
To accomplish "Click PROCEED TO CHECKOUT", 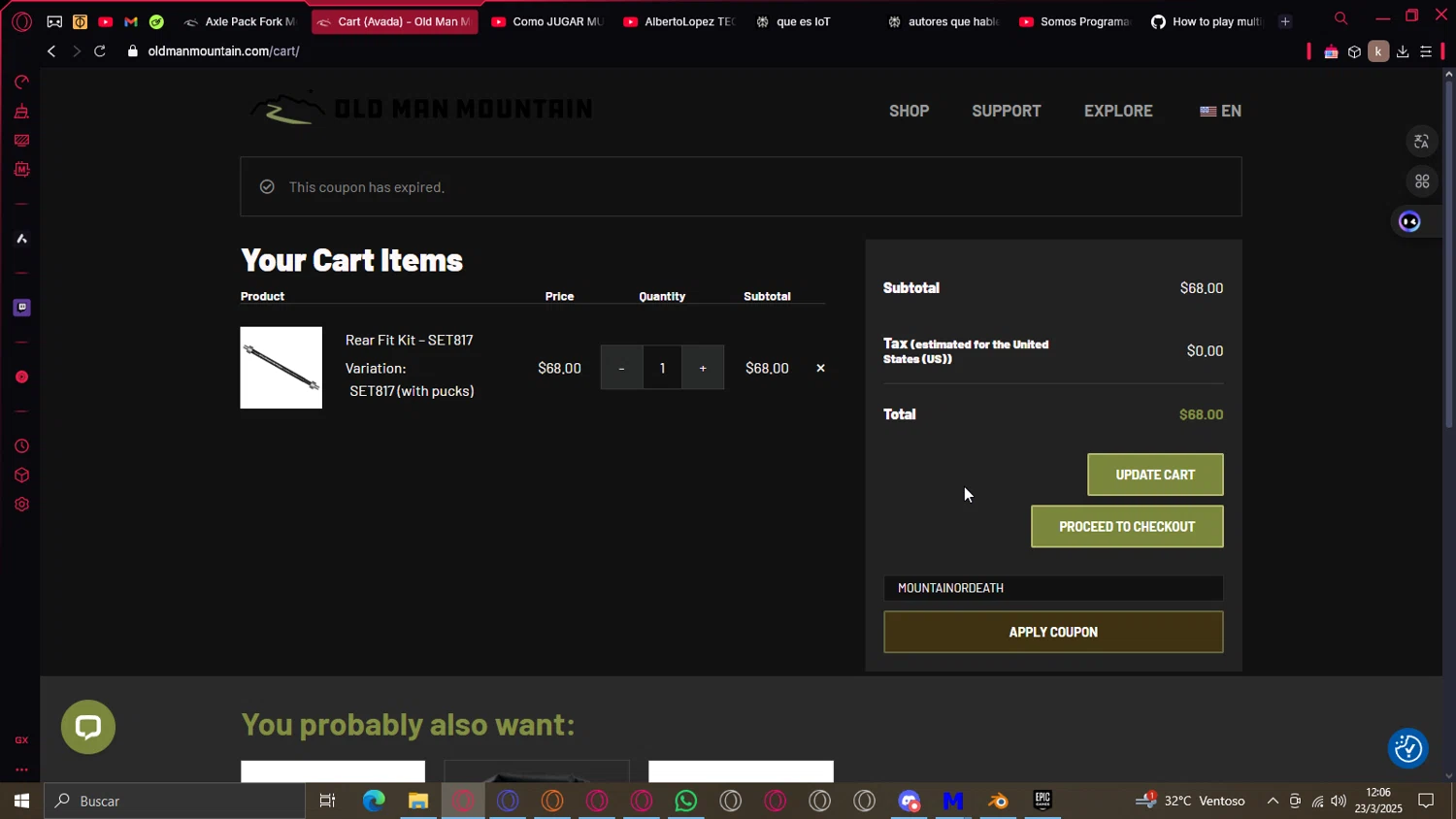I will point(1127,527).
